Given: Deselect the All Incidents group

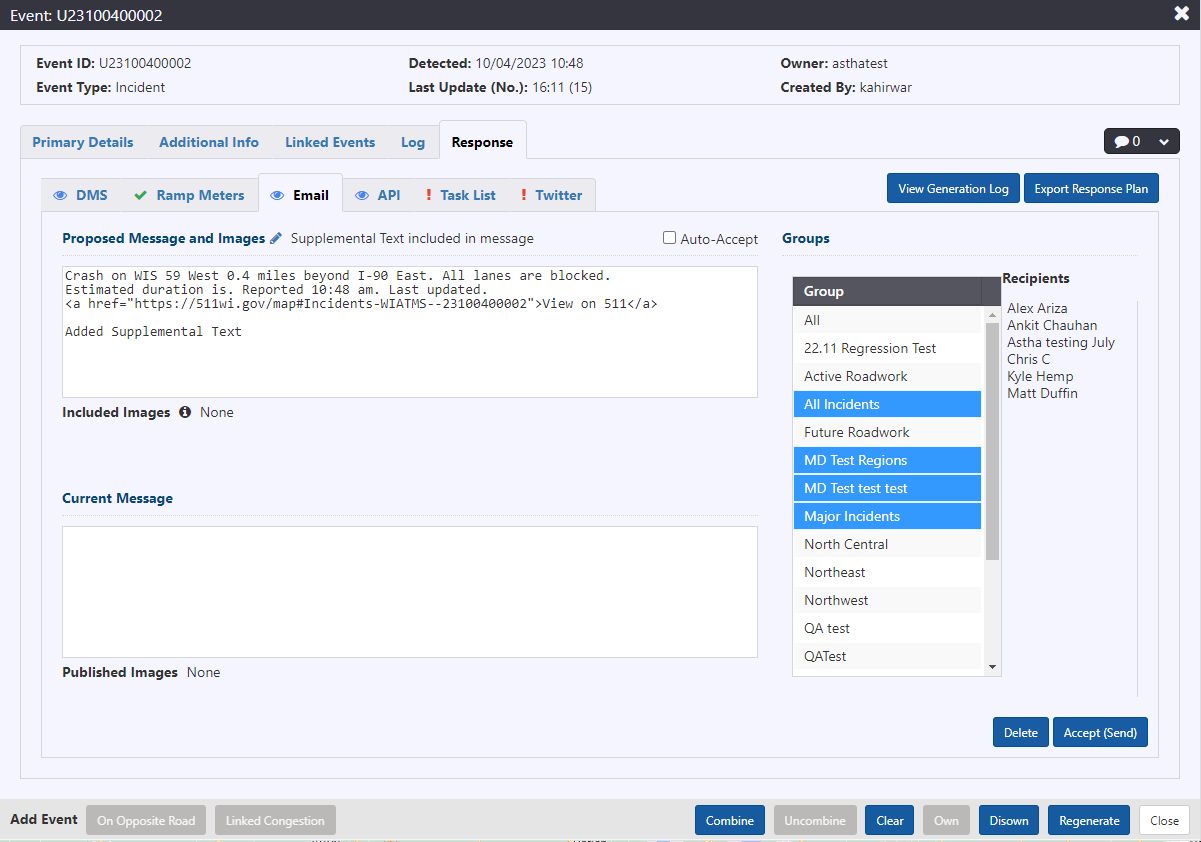Looking at the screenshot, I should (887, 404).
